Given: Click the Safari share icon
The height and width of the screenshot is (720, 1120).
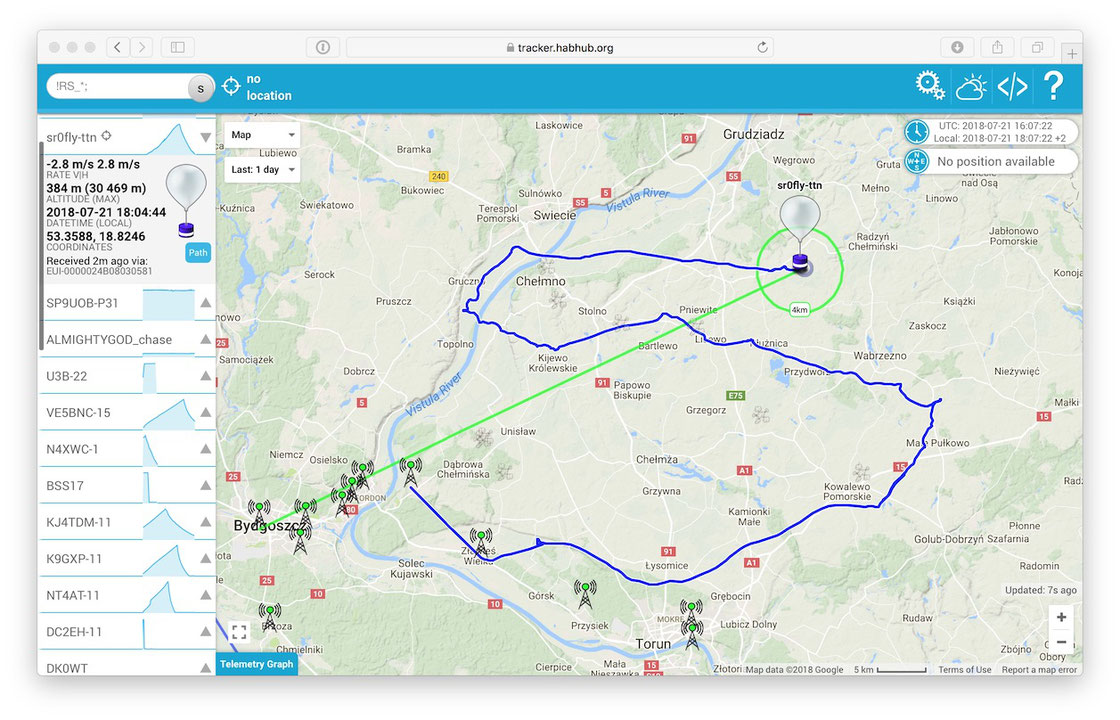Looking at the screenshot, I should click(997, 47).
